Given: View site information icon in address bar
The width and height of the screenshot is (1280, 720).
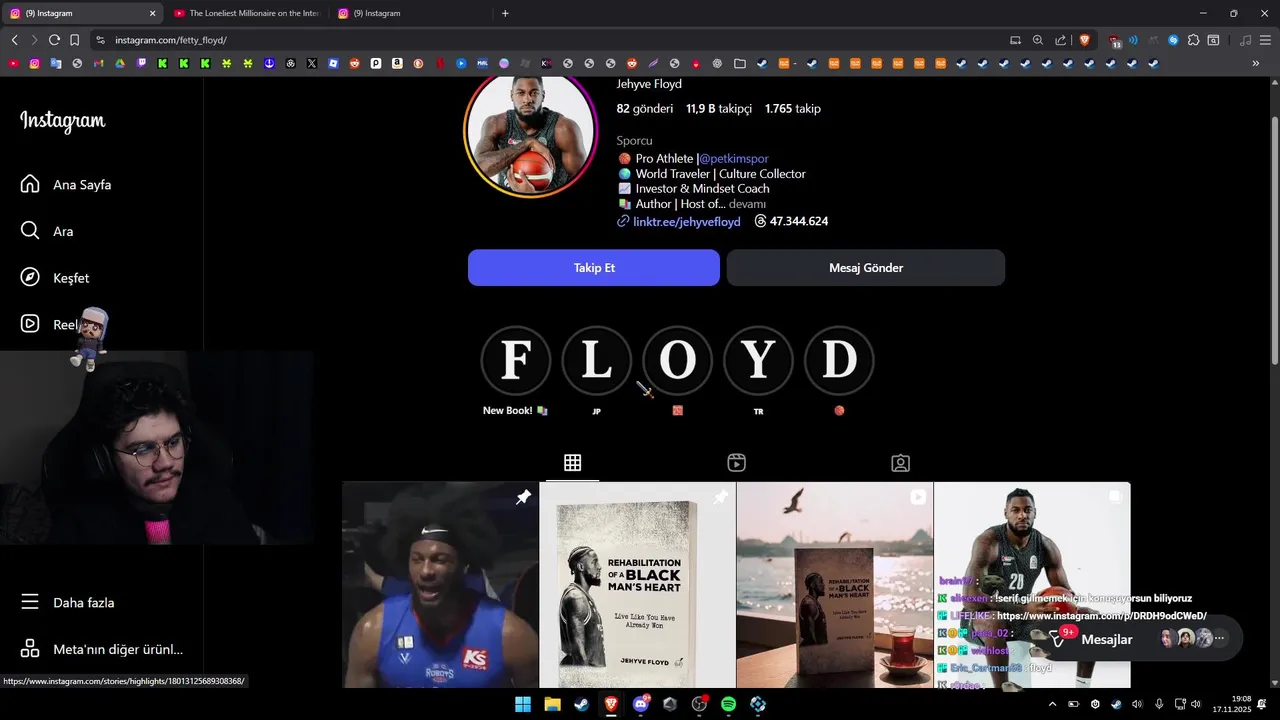Looking at the screenshot, I should (x=100, y=40).
